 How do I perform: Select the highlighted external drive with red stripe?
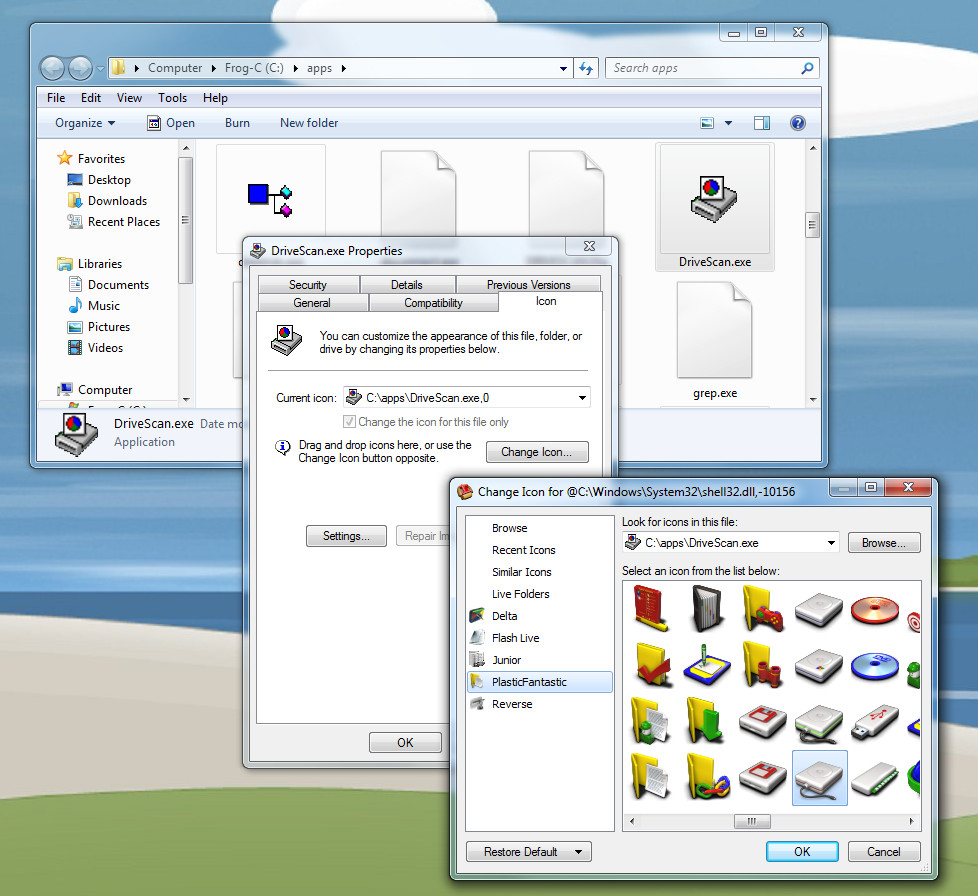tap(819, 778)
